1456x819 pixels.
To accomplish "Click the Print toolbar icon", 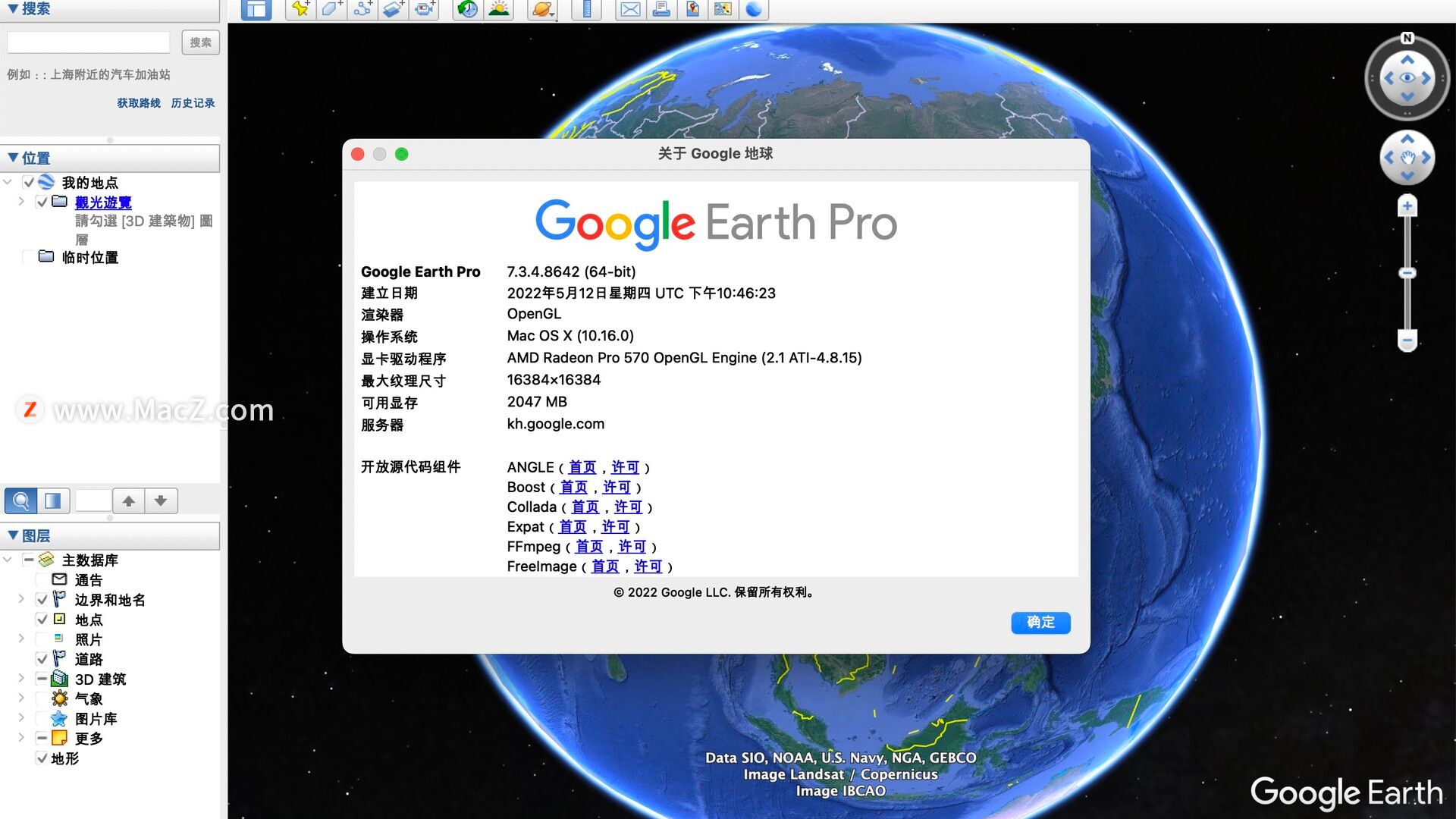I will coord(661,9).
